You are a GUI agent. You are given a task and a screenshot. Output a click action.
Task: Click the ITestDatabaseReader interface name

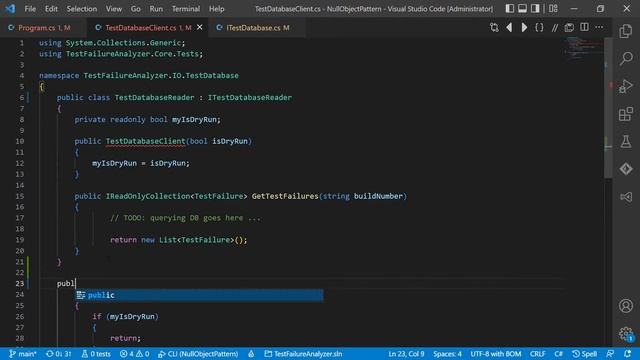click(x=250, y=98)
